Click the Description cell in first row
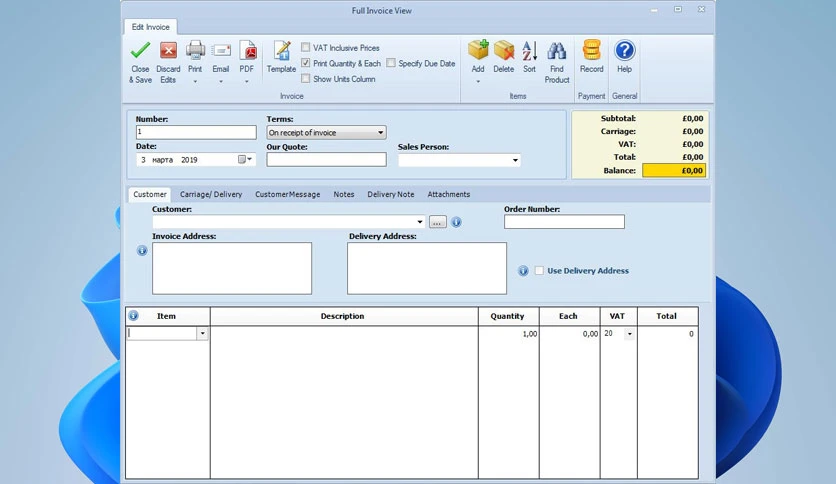This screenshot has width=836, height=484. pos(344,334)
